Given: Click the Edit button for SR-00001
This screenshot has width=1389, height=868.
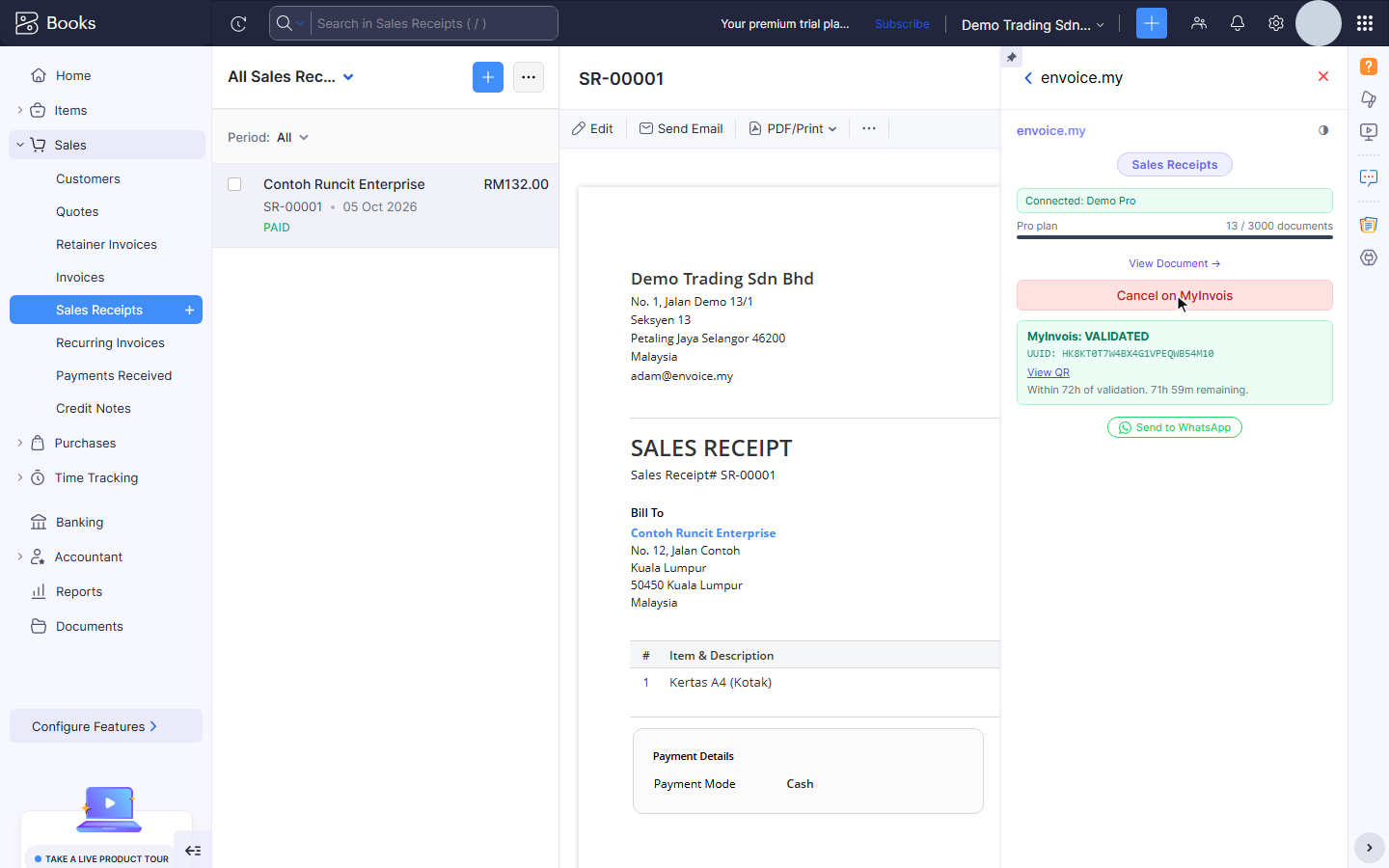Looking at the screenshot, I should click(592, 128).
